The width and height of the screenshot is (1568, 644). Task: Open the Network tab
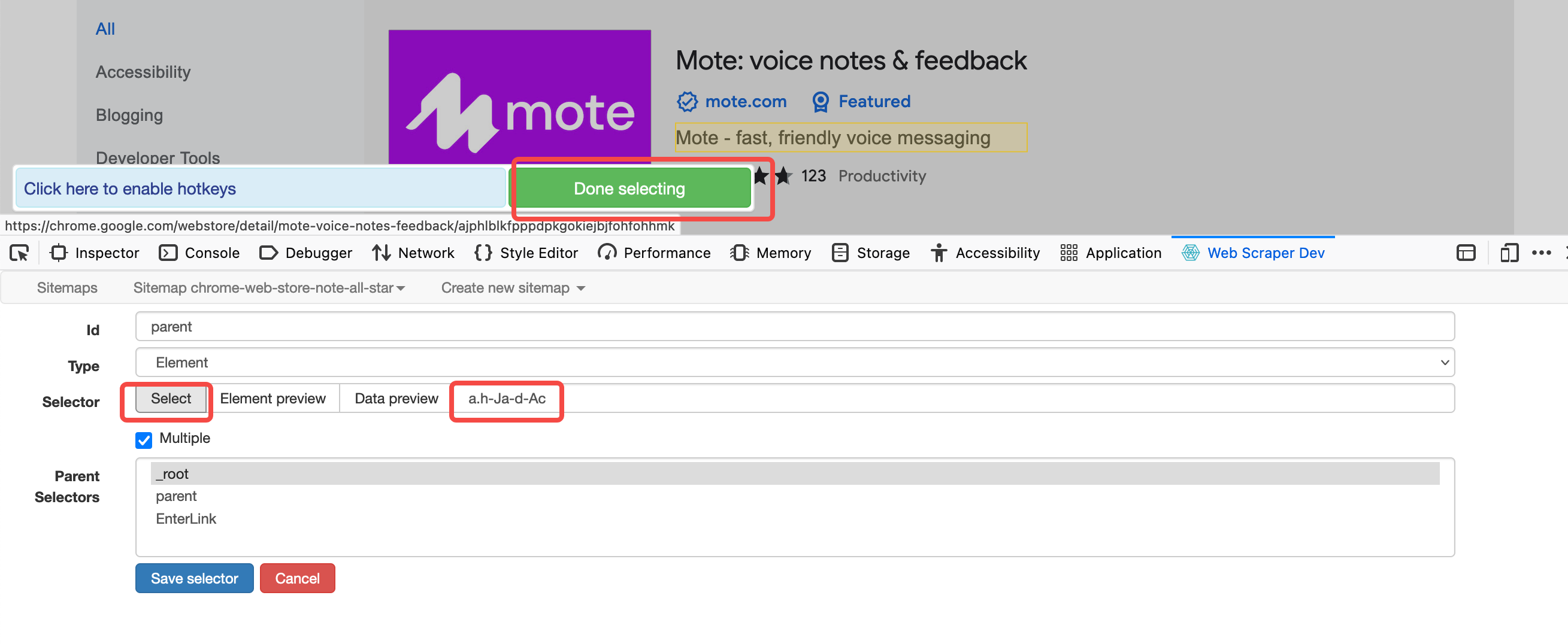tap(413, 253)
